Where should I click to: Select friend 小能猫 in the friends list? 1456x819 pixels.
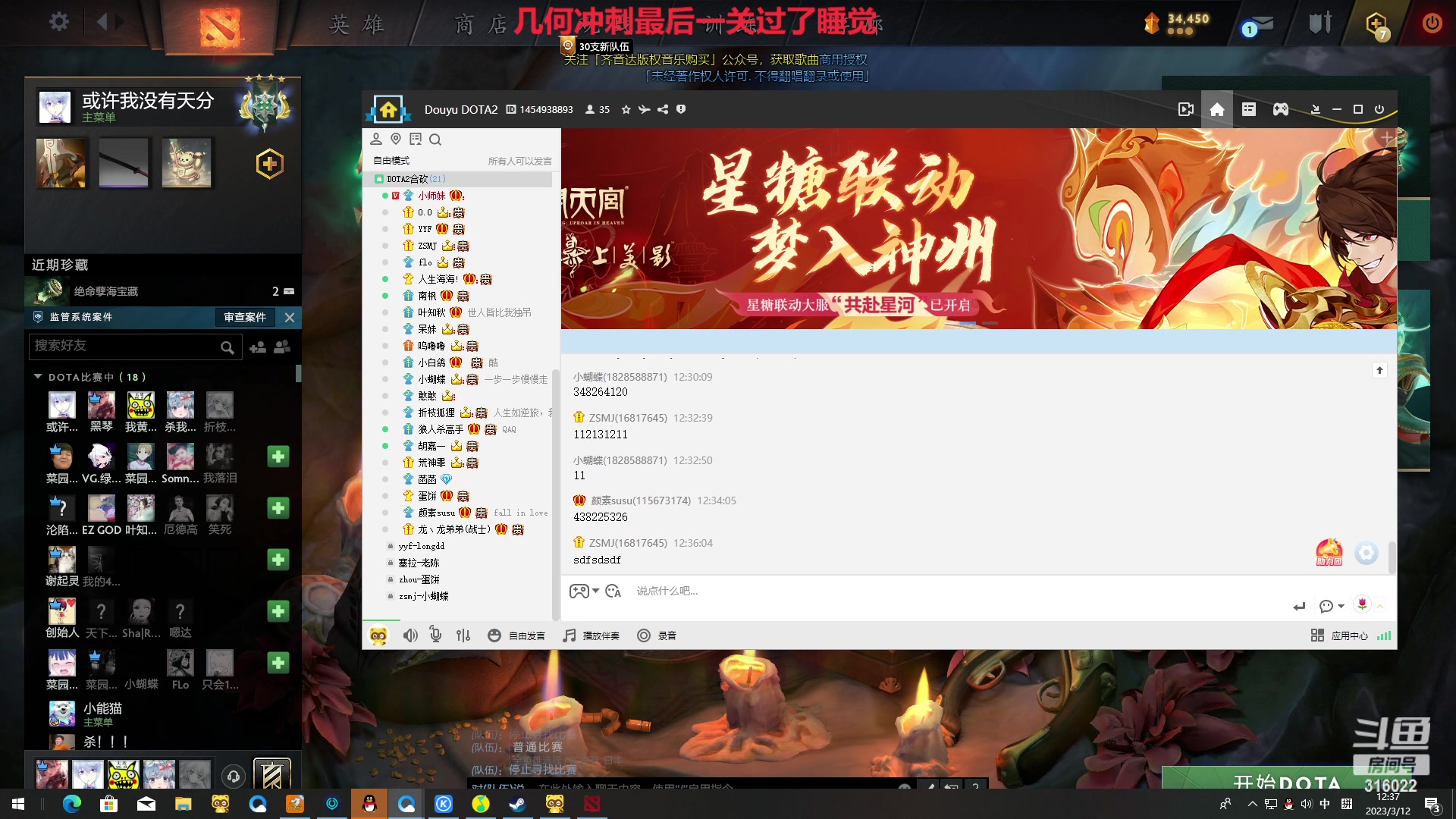coord(162,714)
